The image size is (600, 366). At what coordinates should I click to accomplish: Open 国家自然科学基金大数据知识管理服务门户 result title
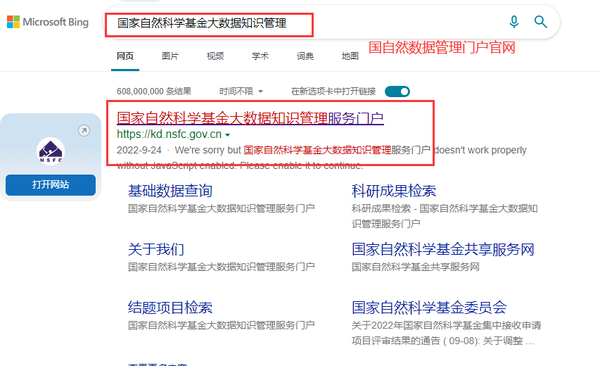250,118
